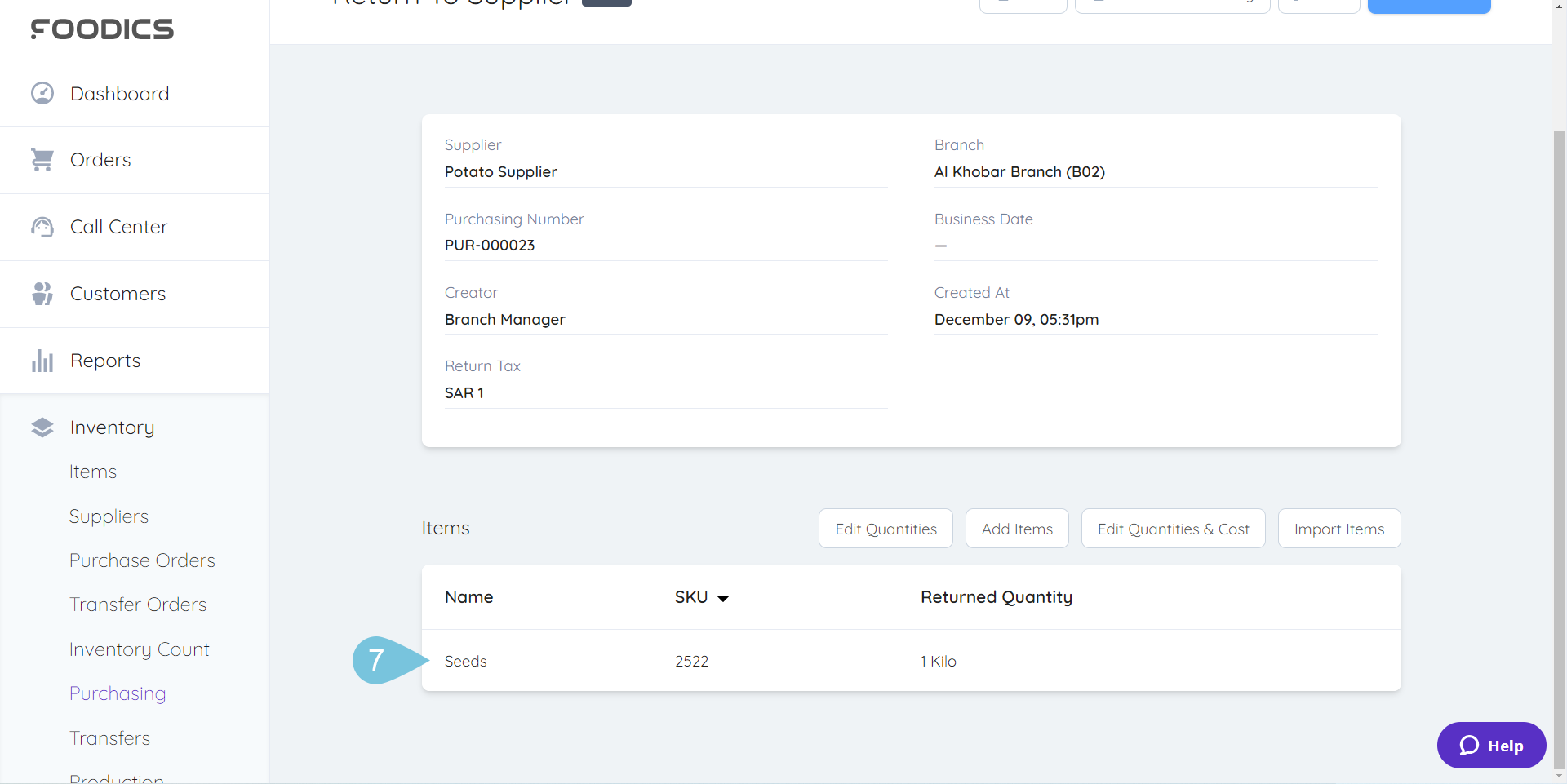Open Purchase Orders from the sidebar

pyautogui.click(x=142, y=560)
